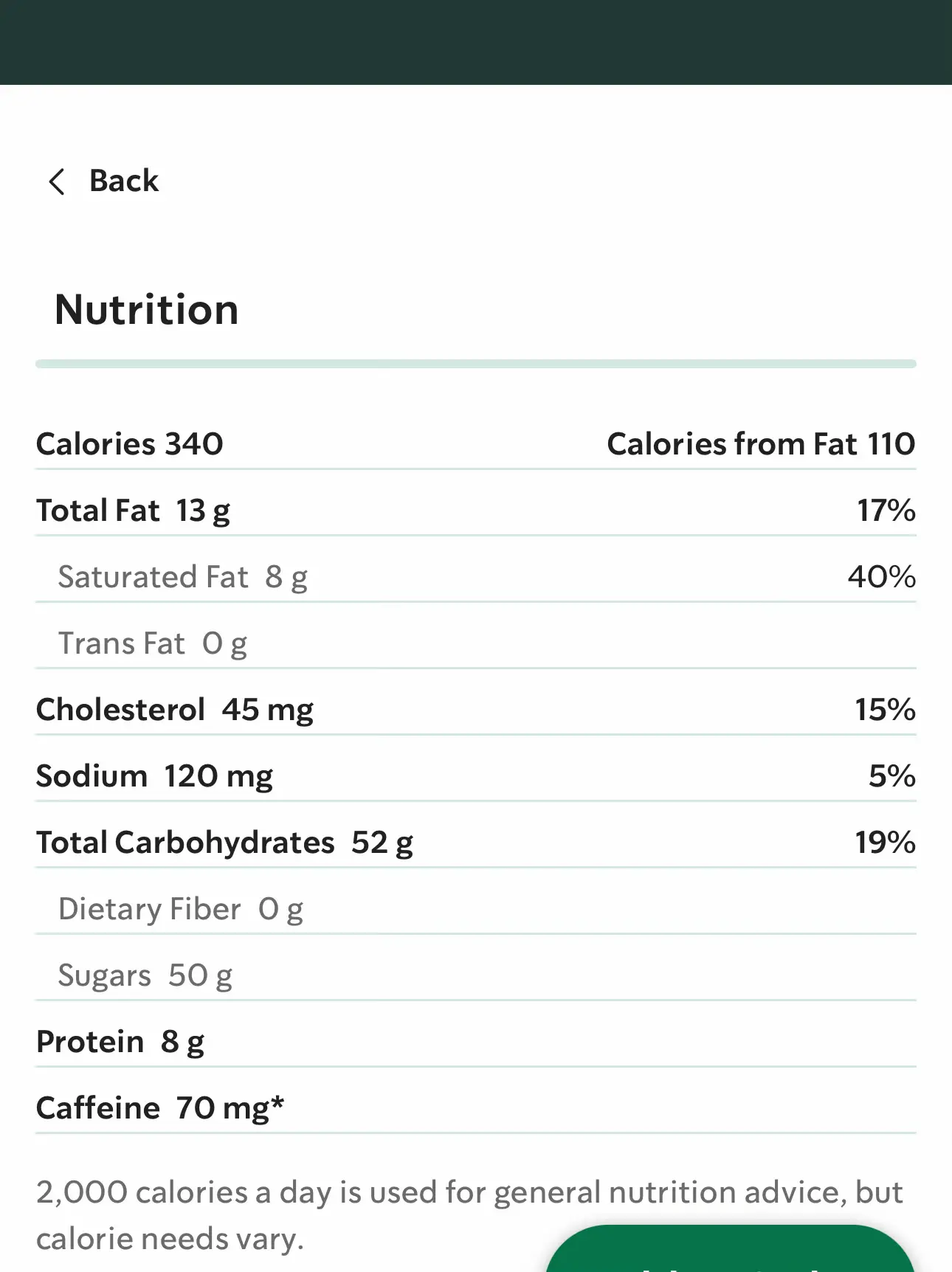Screen dimensions: 952x1272
Task: Tap the 17% daily value for Total Fat
Action: click(x=886, y=511)
